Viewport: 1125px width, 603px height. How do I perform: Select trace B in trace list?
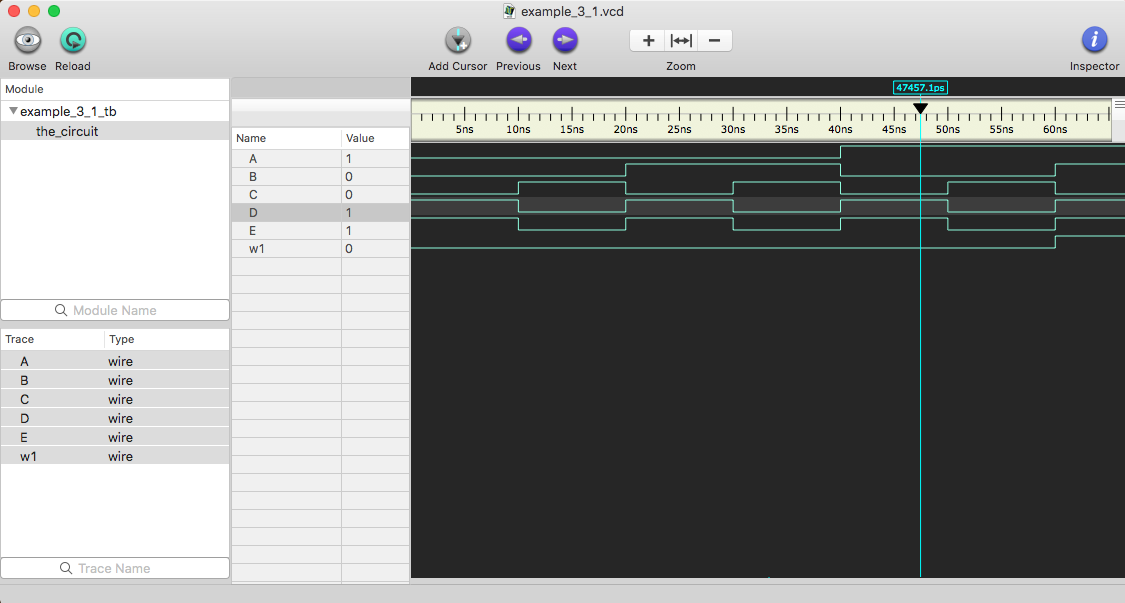point(115,380)
